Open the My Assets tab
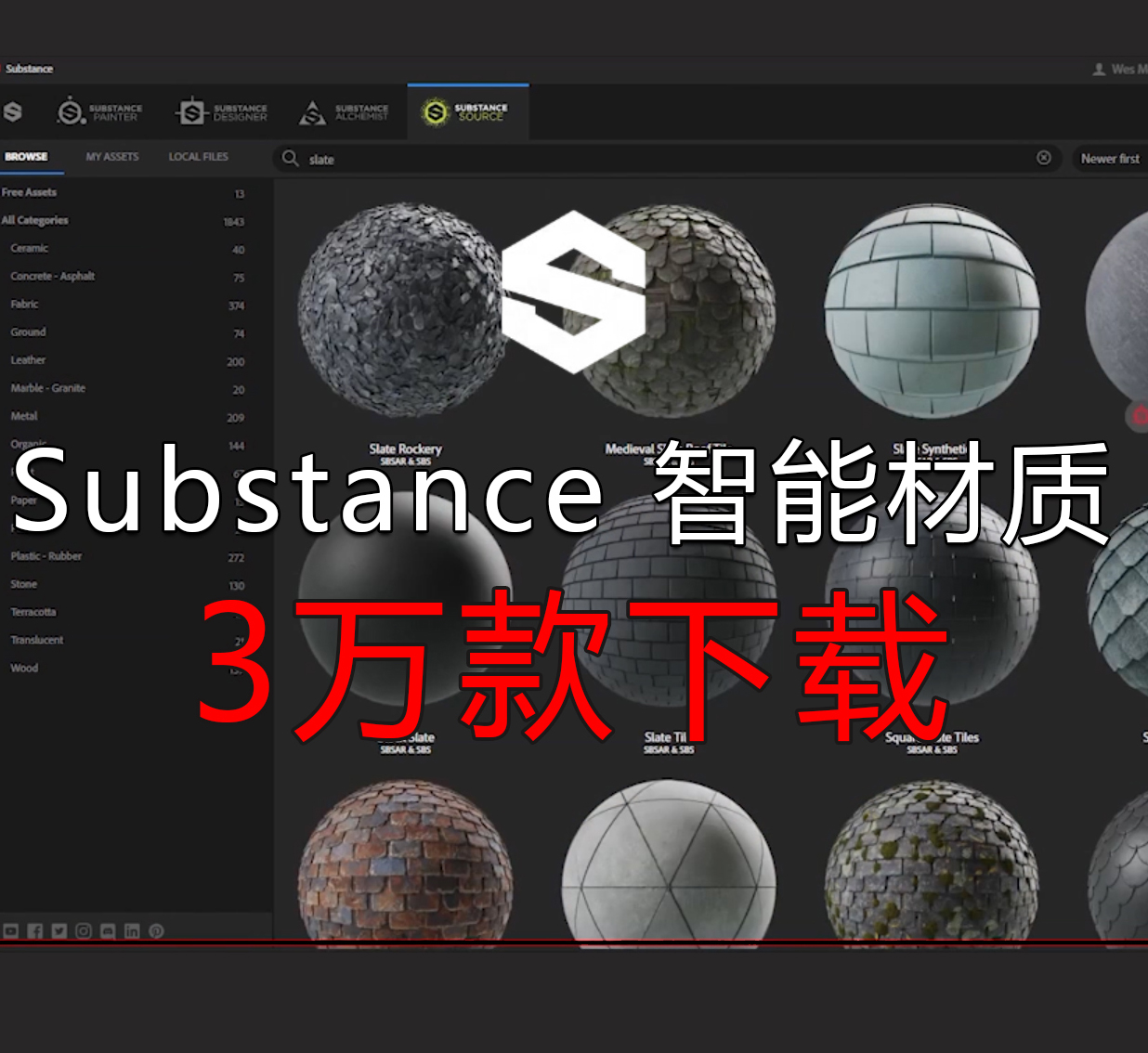 112,157
